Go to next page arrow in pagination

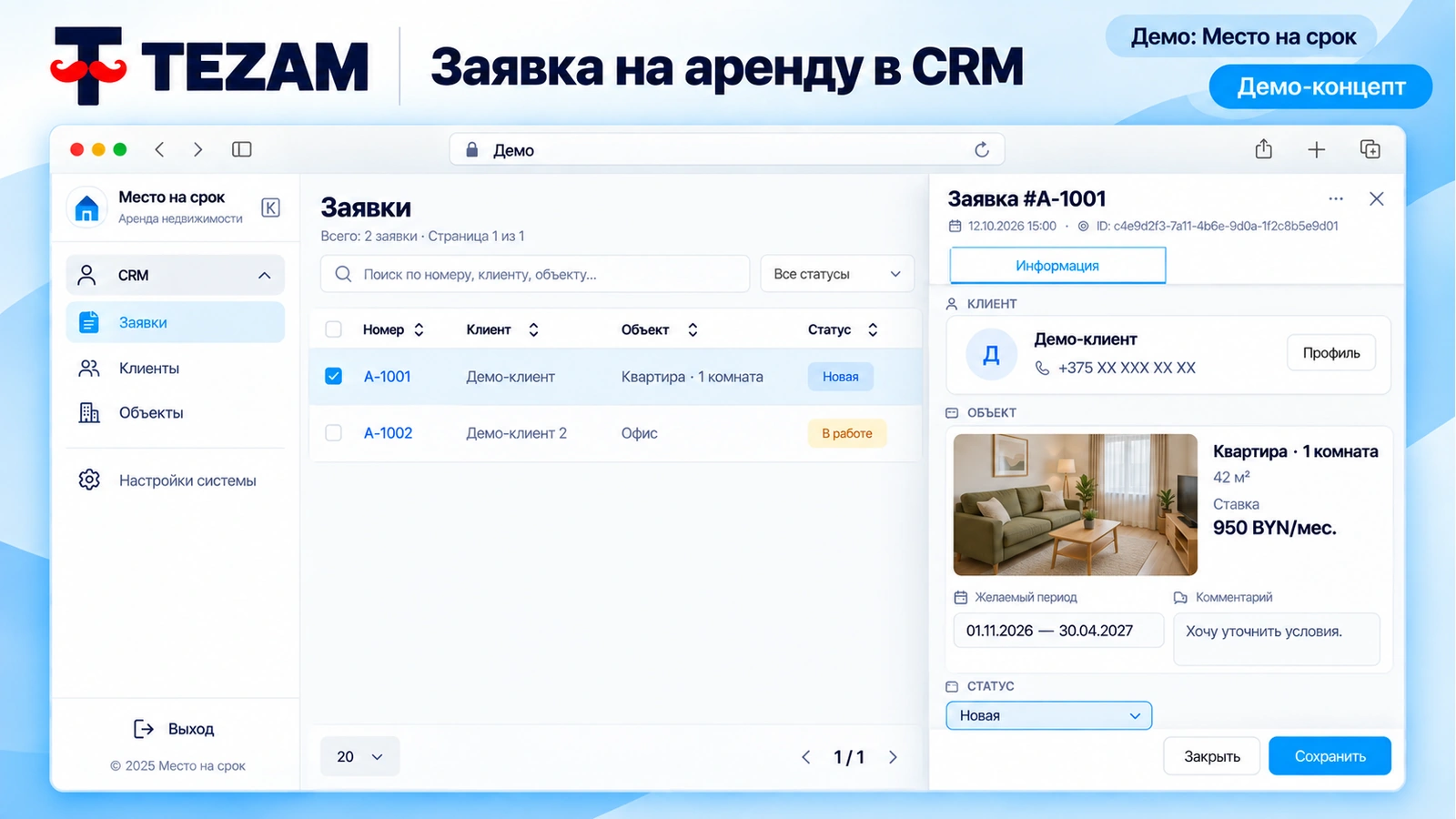893,757
